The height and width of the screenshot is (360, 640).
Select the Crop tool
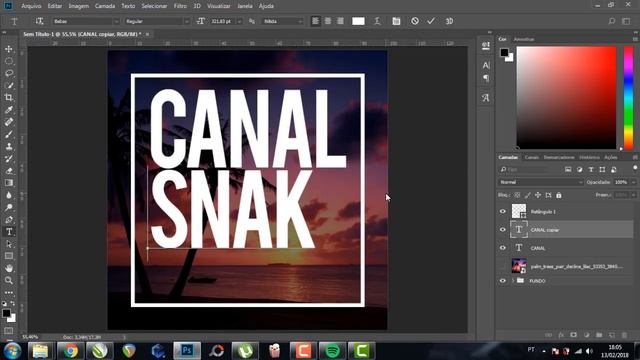pyautogui.click(x=9, y=98)
